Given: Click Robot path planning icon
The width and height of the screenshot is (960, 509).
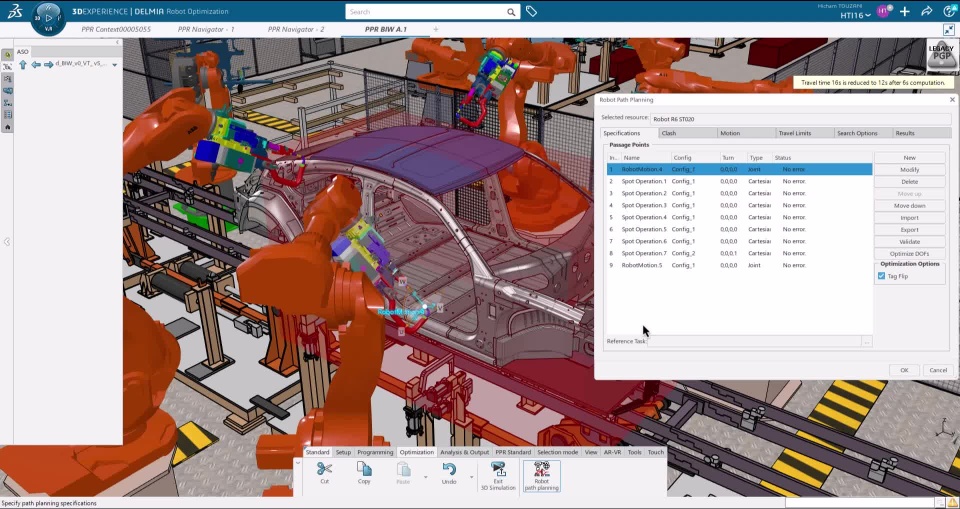Looking at the screenshot, I should (541, 476).
